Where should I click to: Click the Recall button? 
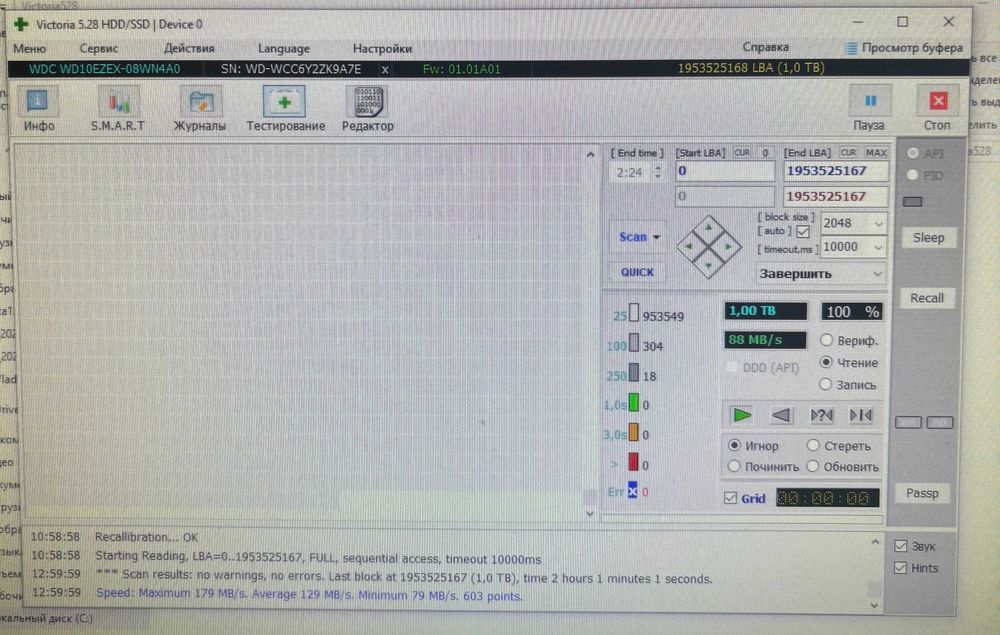[927, 298]
